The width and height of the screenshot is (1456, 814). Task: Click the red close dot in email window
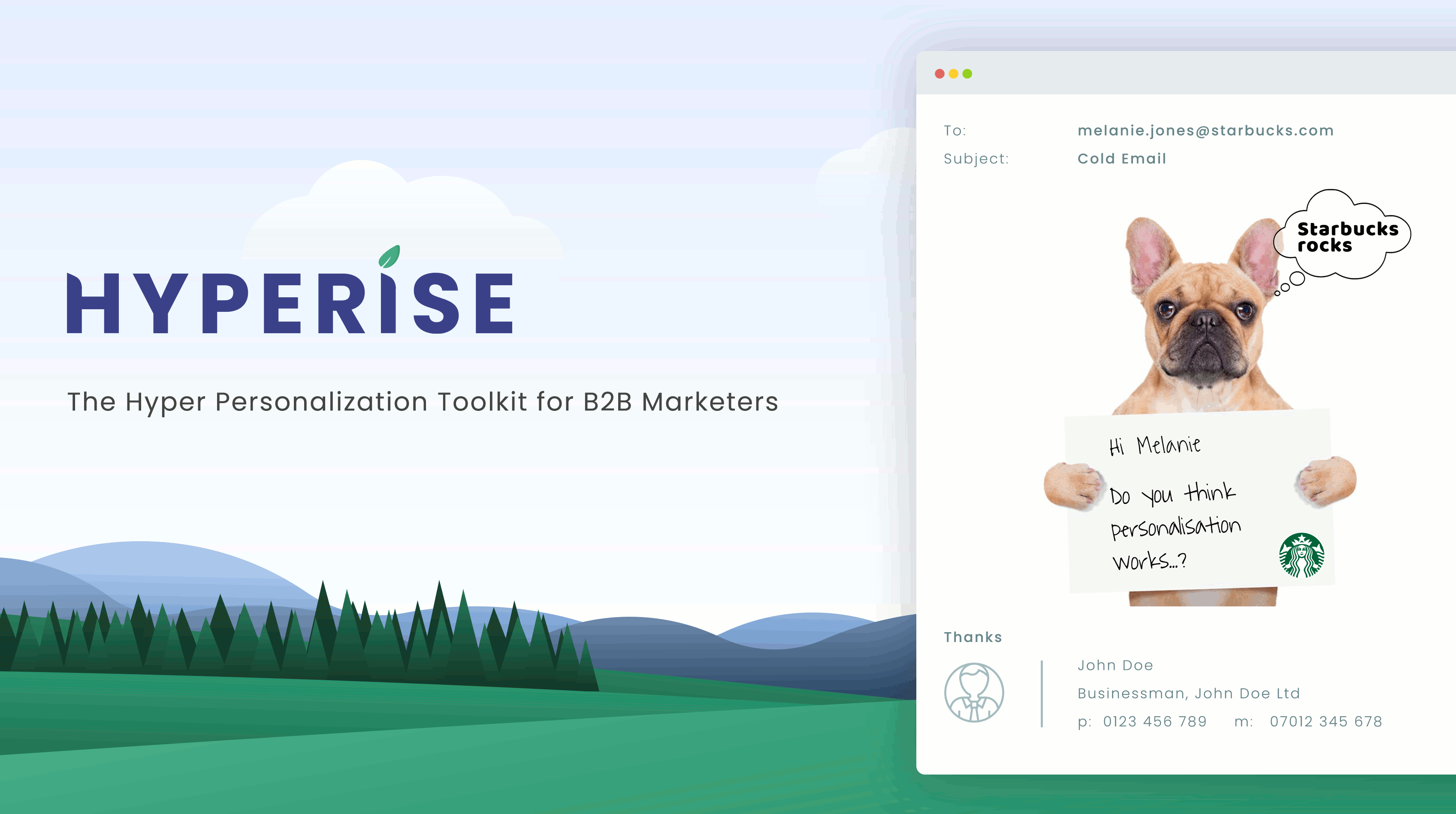coord(939,74)
